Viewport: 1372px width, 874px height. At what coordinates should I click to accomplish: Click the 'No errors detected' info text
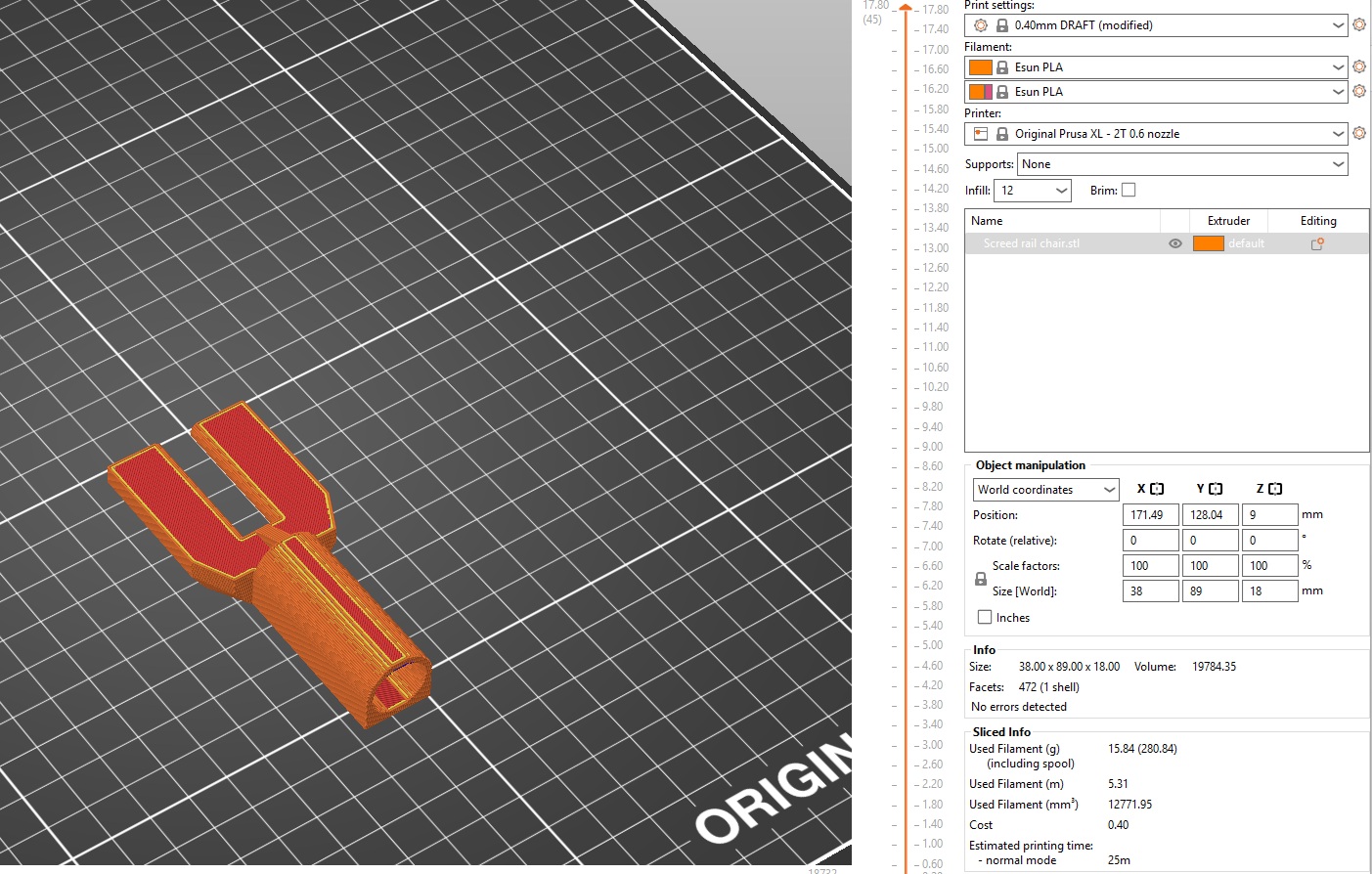[x=1019, y=707]
